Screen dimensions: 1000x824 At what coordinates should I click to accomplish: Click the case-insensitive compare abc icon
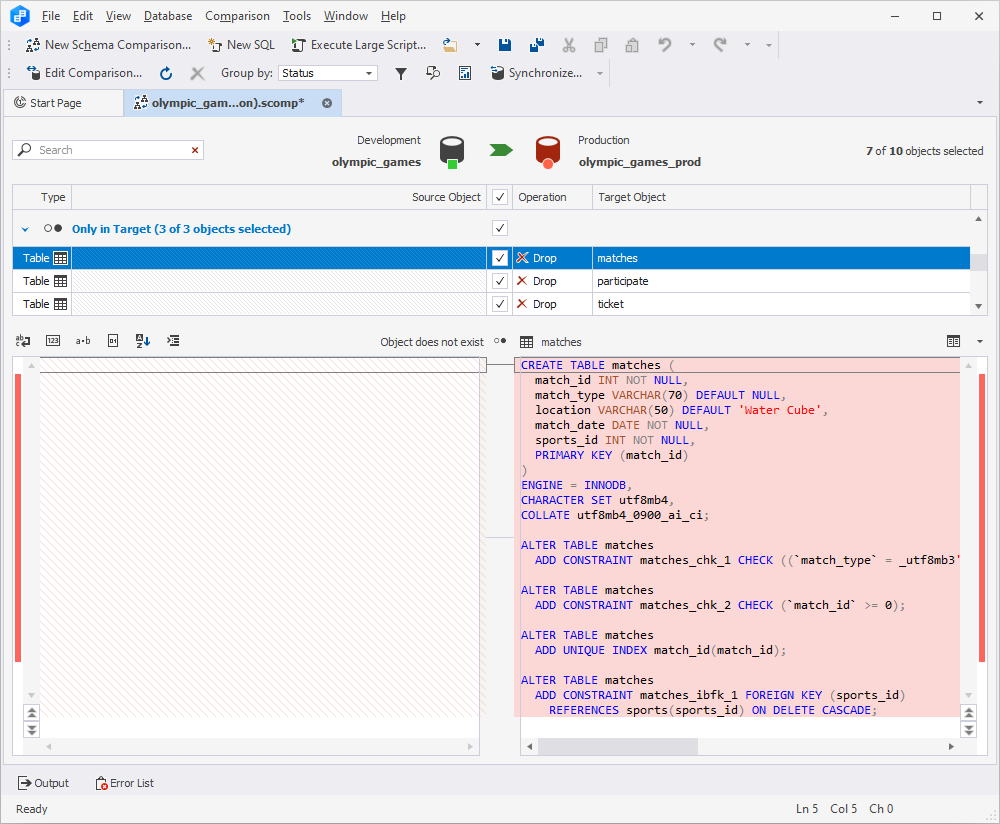[22, 341]
